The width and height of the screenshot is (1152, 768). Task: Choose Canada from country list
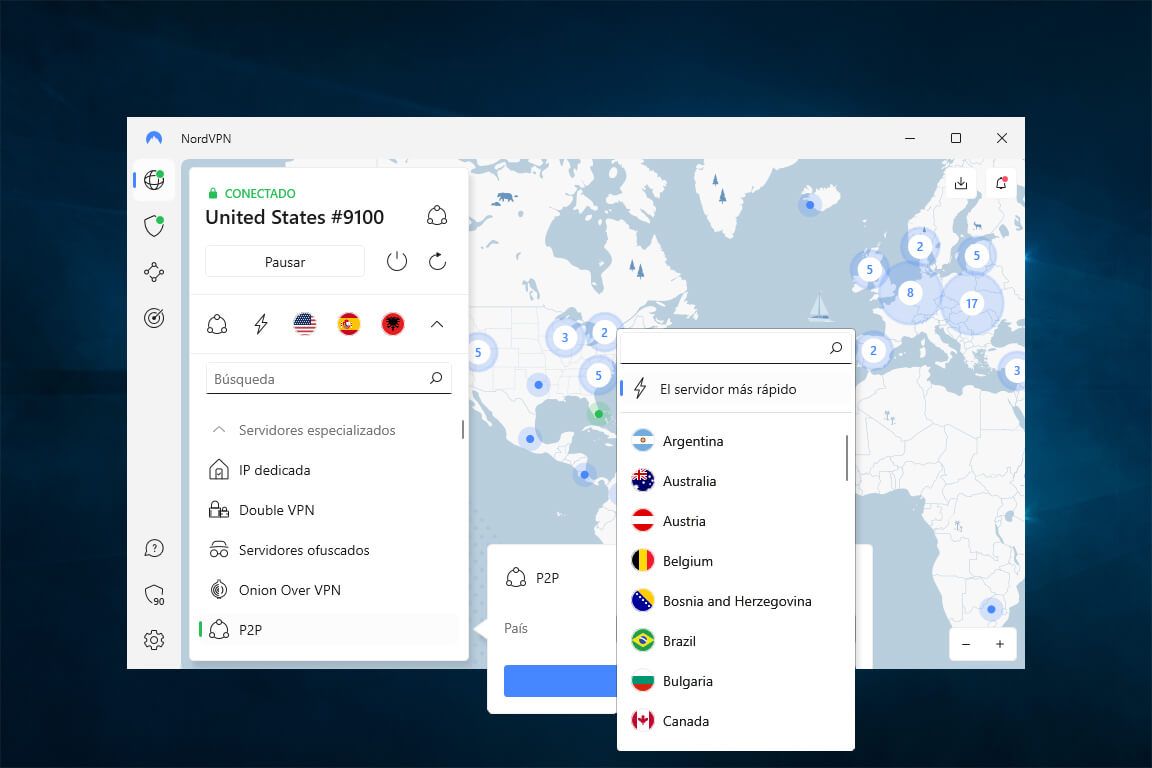click(734, 721)
